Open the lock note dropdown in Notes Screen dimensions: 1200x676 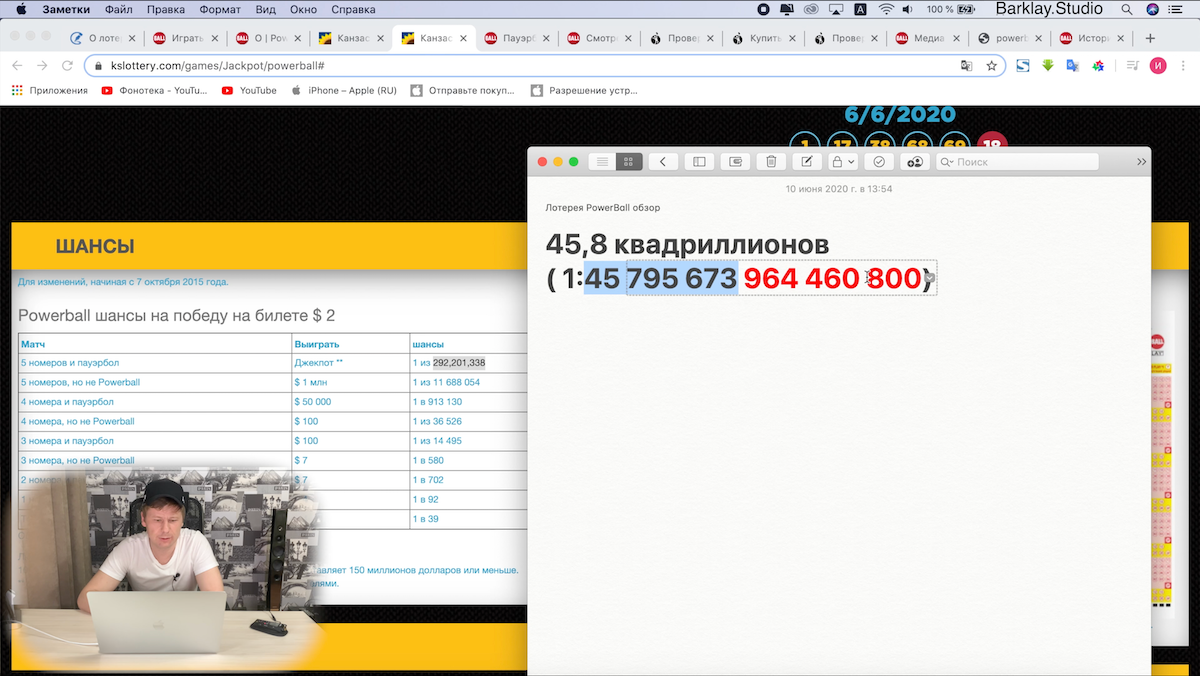(x=844, y=162)
